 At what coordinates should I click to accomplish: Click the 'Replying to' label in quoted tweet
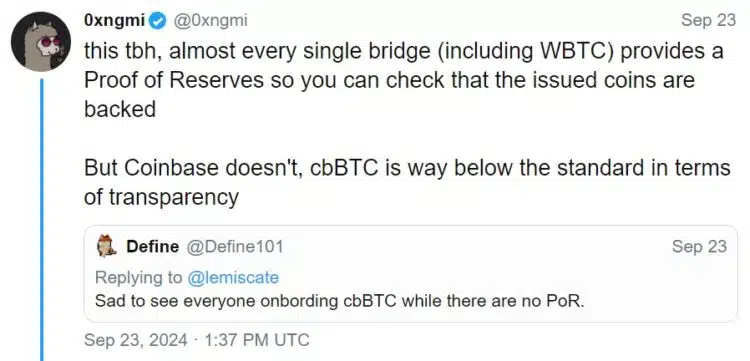pyautogui.click(x=139, y=277)
